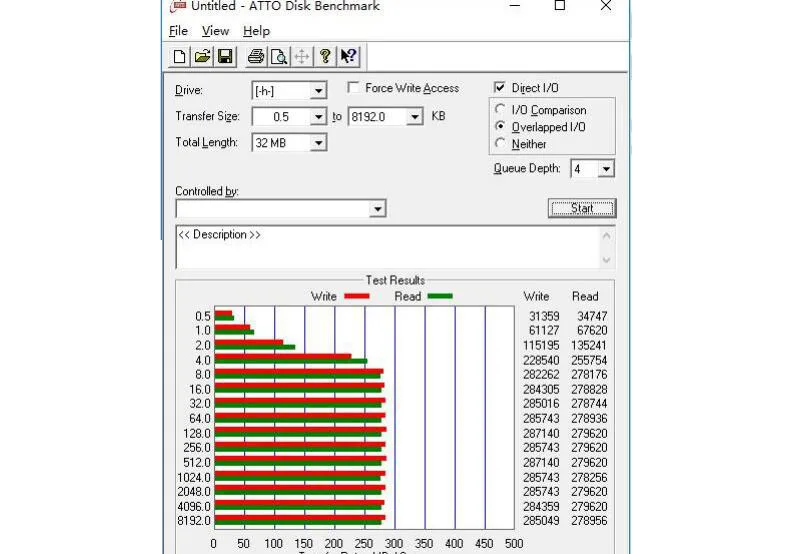The height and width of the screenshot is (554, 794).
Task: Click the 8192.0 row label in chart
Action: click(193, 521)
